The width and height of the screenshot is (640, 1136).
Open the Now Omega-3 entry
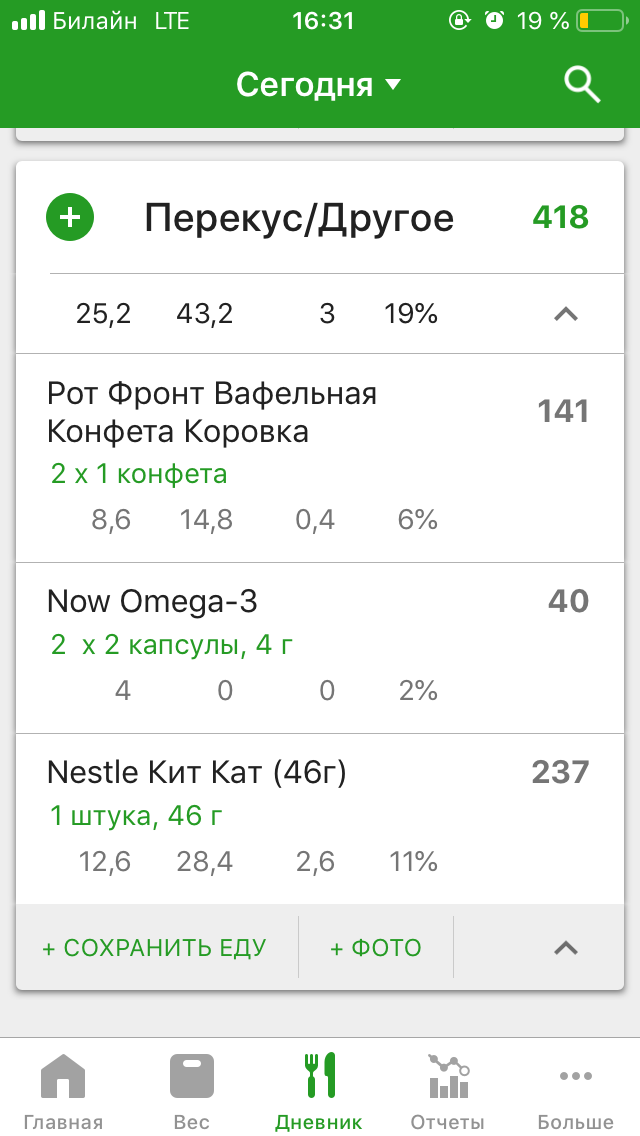(152, 601)
